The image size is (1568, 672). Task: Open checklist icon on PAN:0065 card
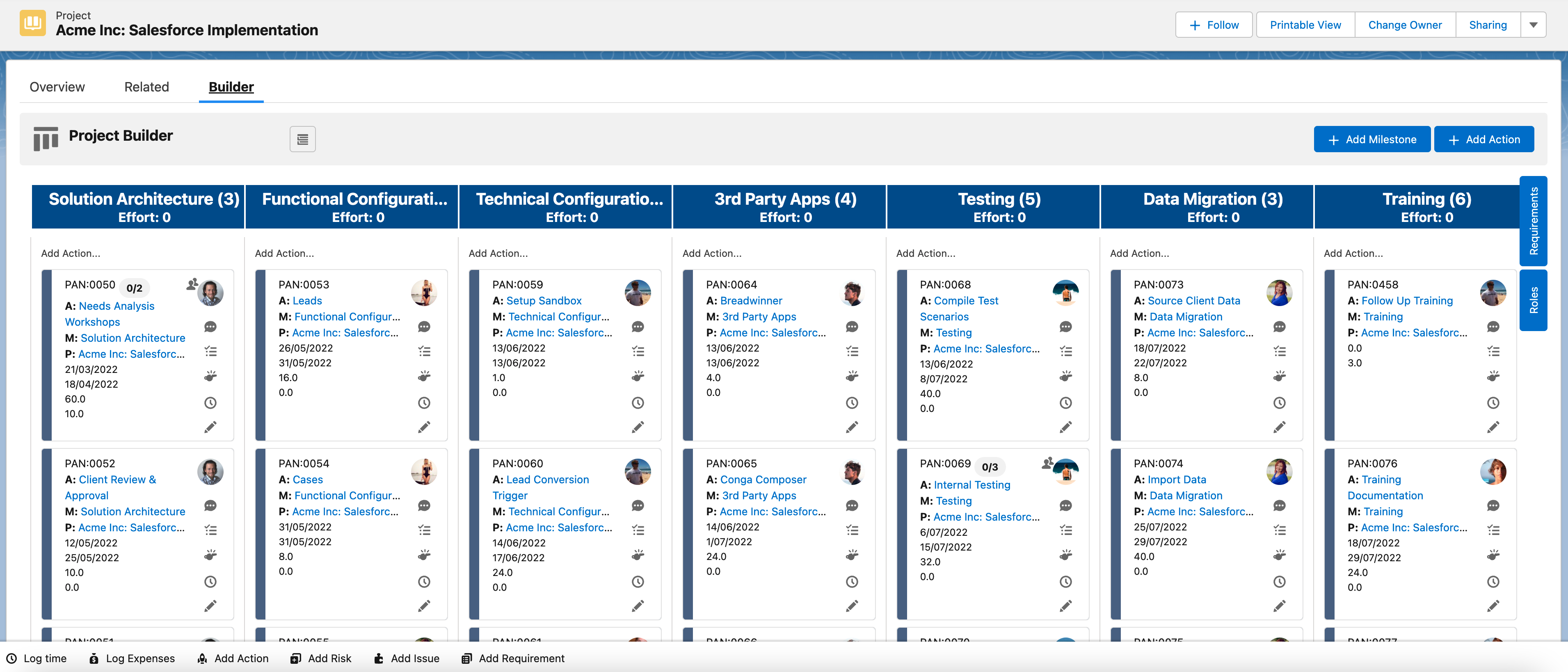pos(852,530)
